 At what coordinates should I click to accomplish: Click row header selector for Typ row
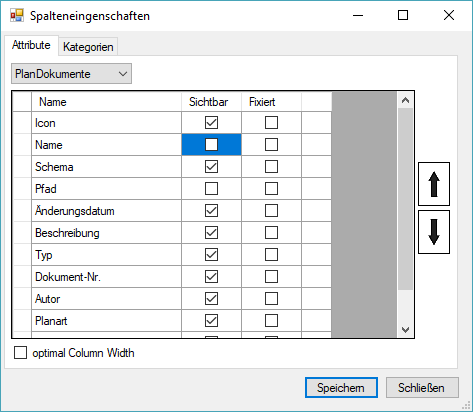pyautogui.click(x=22, y=255)
